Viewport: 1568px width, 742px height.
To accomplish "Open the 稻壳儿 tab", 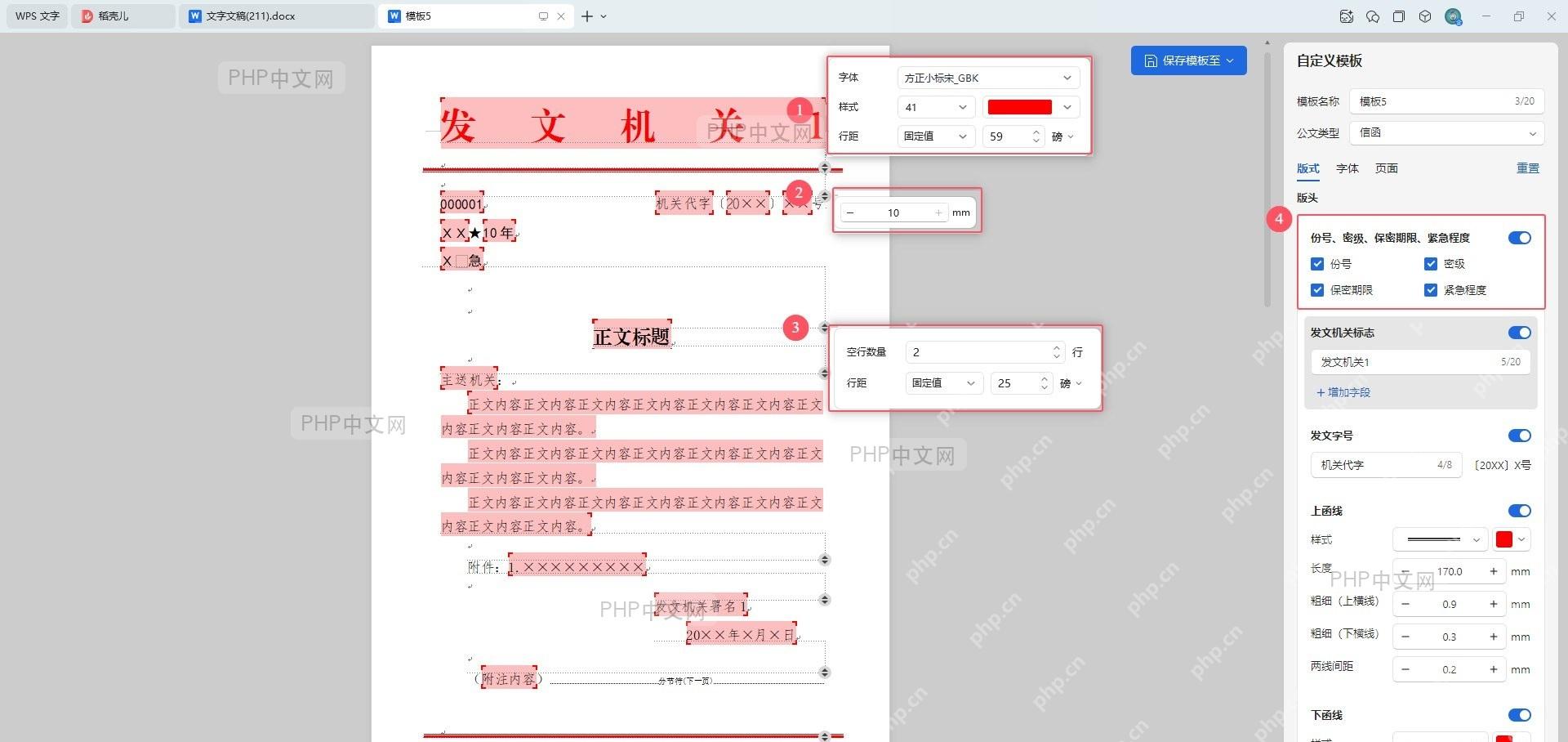I will (x=123, y=16).
